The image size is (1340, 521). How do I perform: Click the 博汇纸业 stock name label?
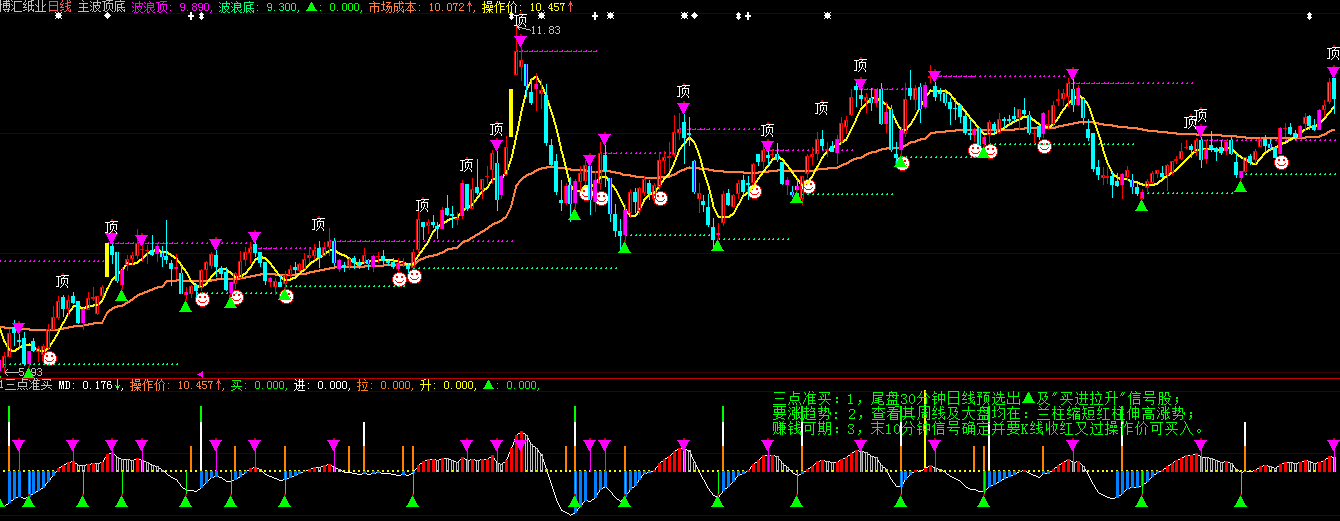[24, 7]
